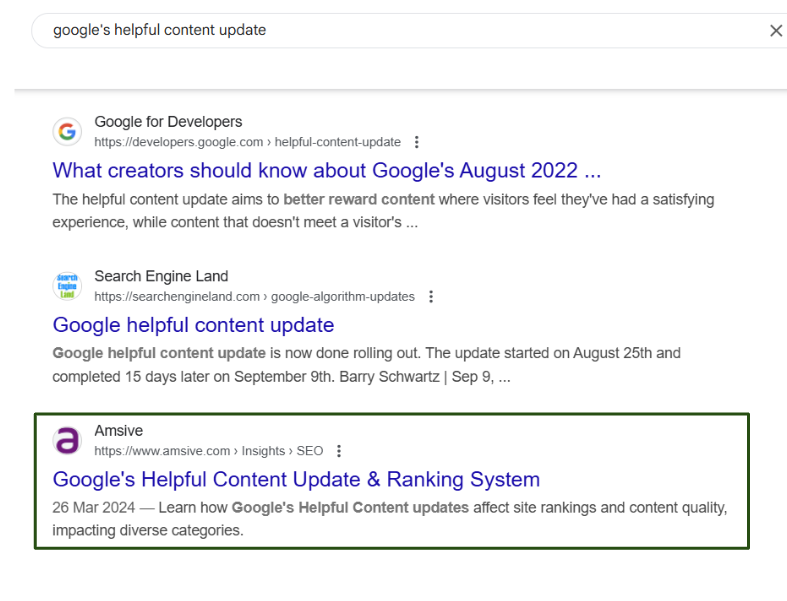Click the Amsive snippet dated 26 Mar 2024

(x=389, y=519)
